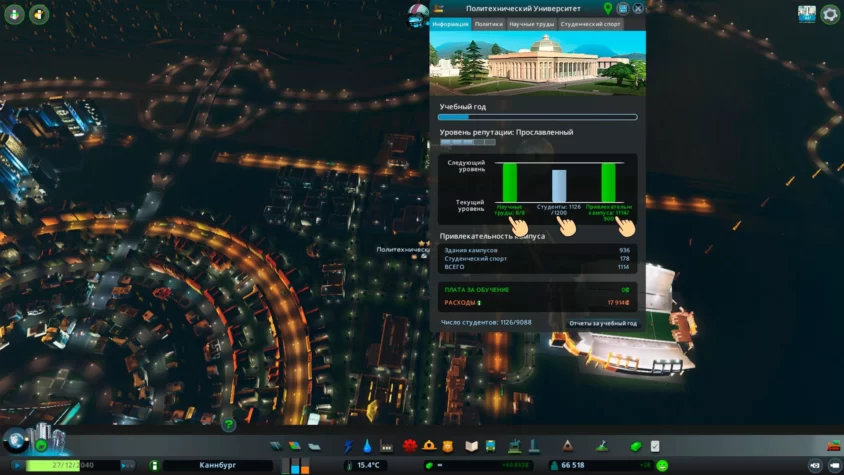Close the Политехнический Университет panel
Image resolution: width=844 pixels, height=475 pixels.
pos(638,9)
